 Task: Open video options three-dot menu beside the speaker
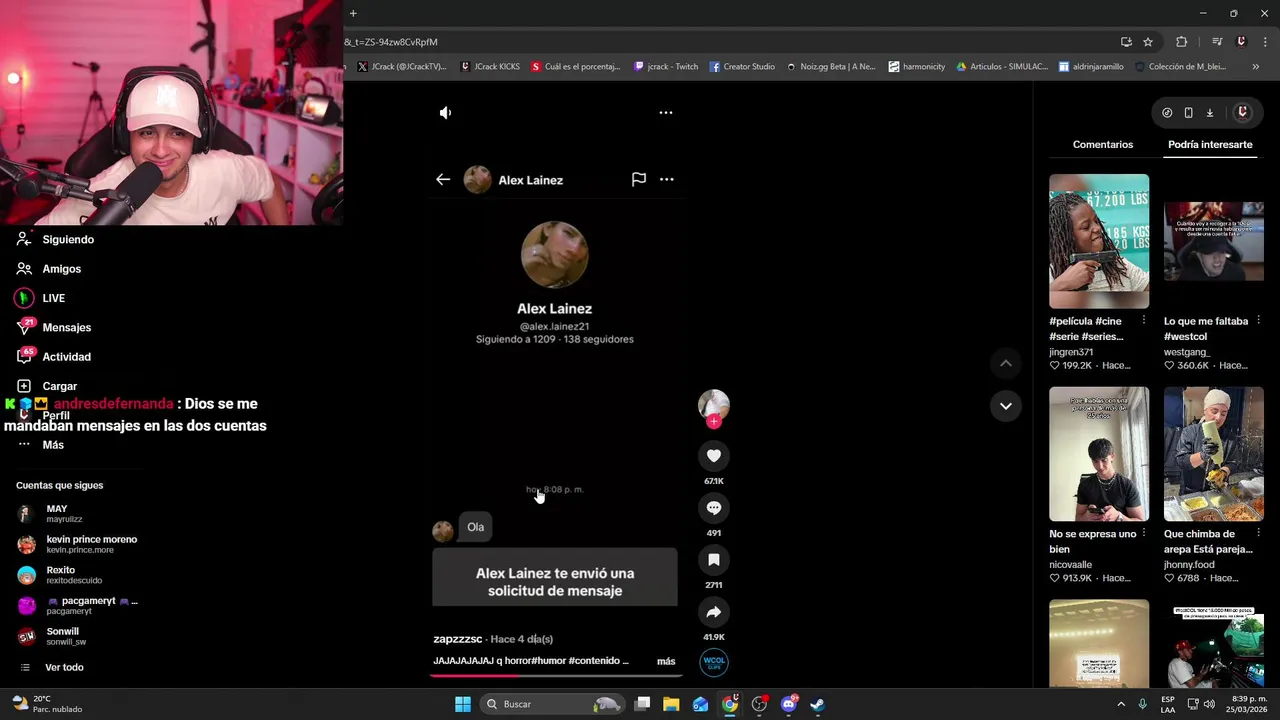666,113
